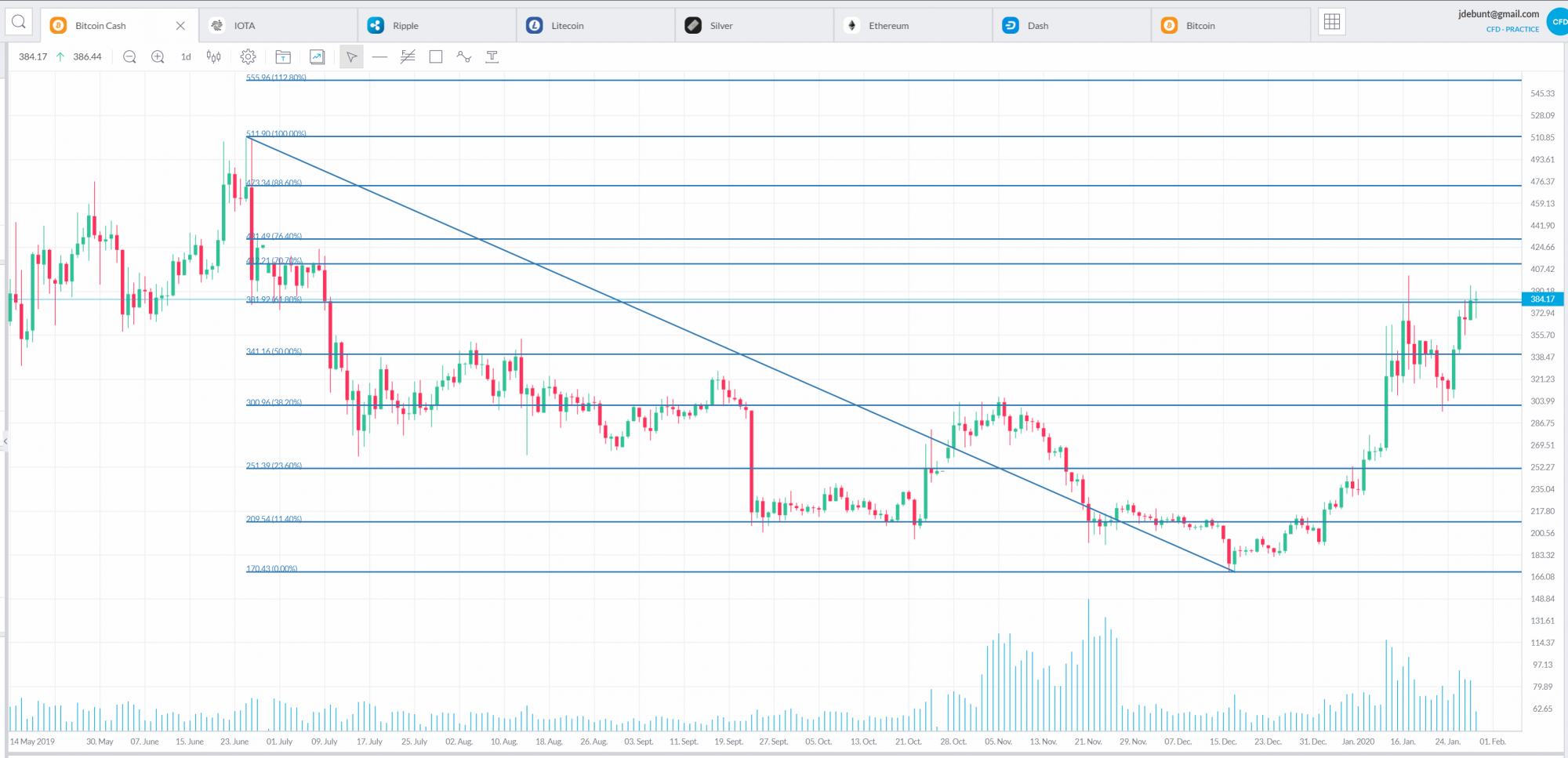The height and width of the screenshot is (758, 1568).
Task: Select the text annotation tool
Action: (x=492, y=56)
